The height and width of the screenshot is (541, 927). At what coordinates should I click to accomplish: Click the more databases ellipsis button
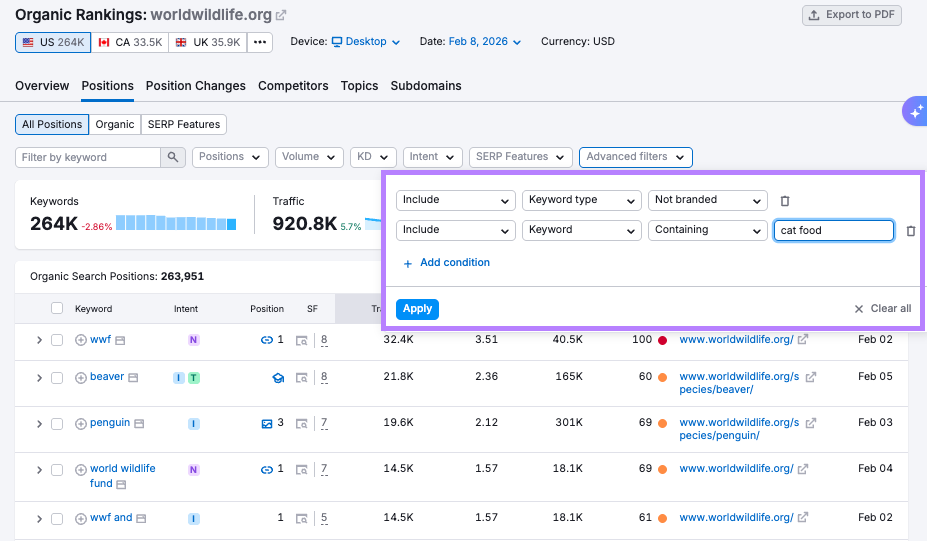pos(259,42)
